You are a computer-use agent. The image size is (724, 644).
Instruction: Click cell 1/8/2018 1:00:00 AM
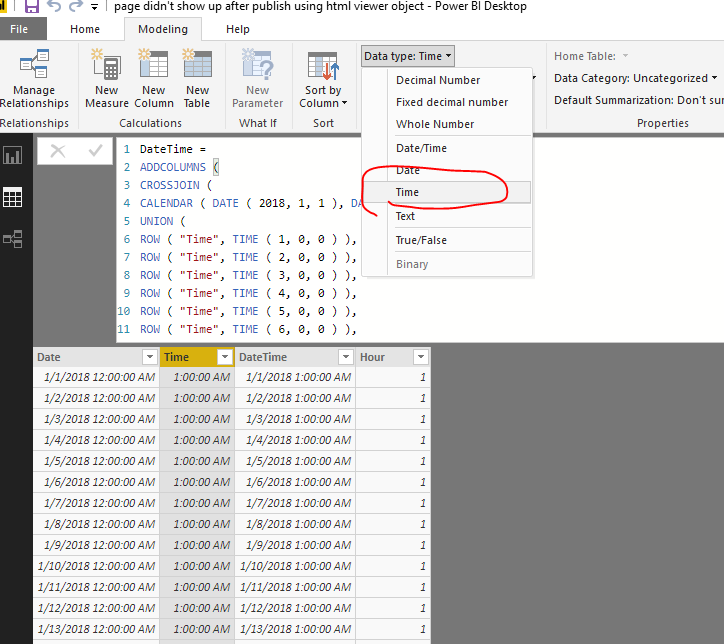295,524
